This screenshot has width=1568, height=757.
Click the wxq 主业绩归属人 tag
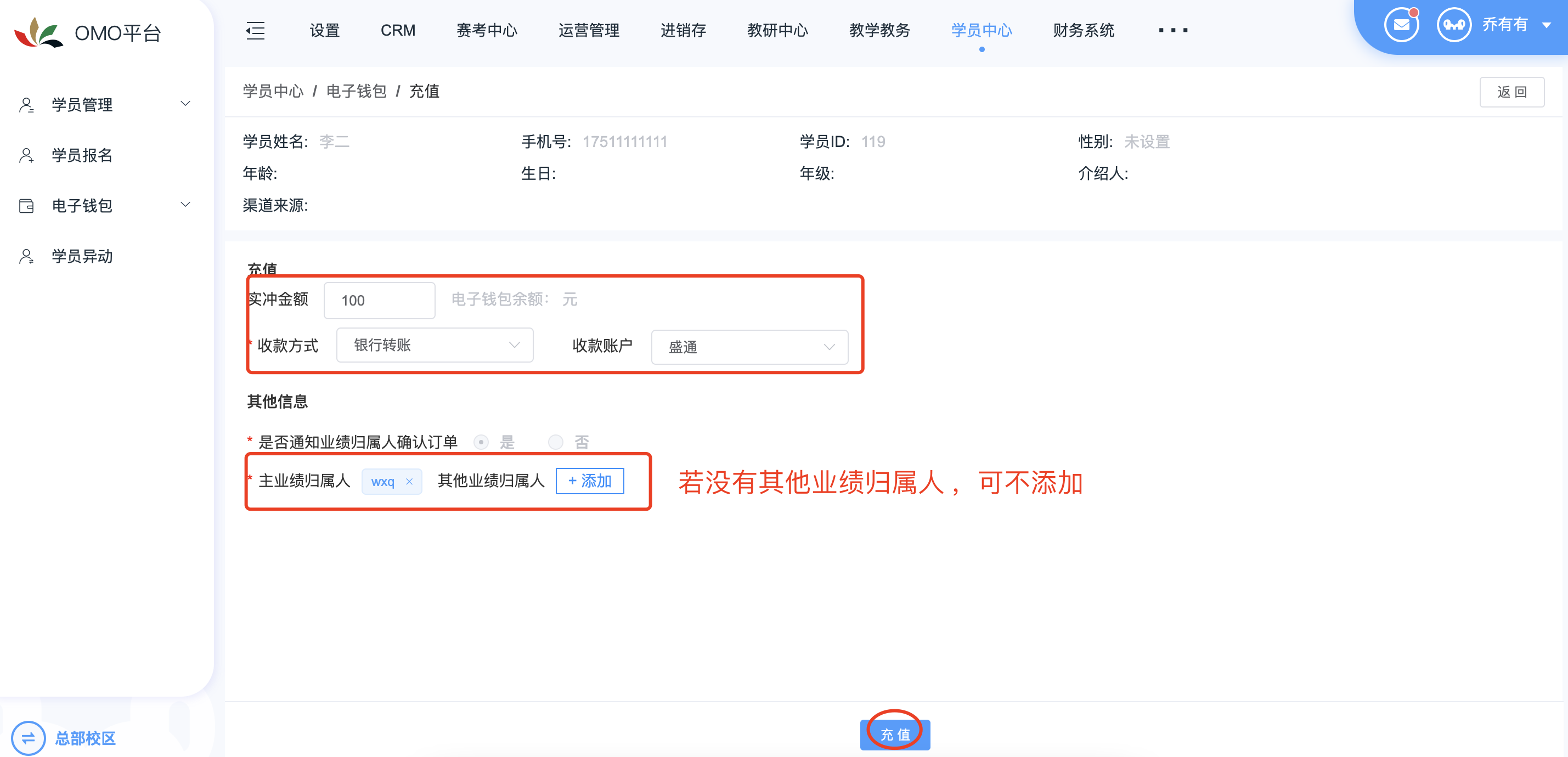(x=391, y=481)
